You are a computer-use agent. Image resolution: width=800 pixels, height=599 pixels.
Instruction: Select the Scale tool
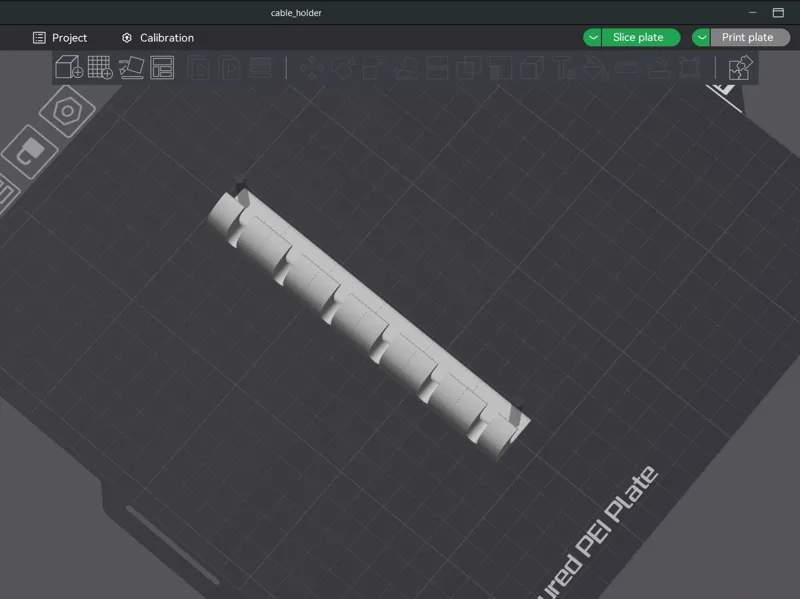pyautogui.click(x=374, y=68)
